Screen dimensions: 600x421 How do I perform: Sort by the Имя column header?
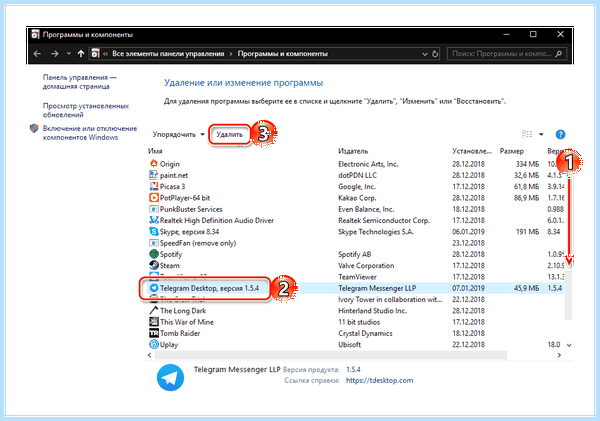(155, 151)
